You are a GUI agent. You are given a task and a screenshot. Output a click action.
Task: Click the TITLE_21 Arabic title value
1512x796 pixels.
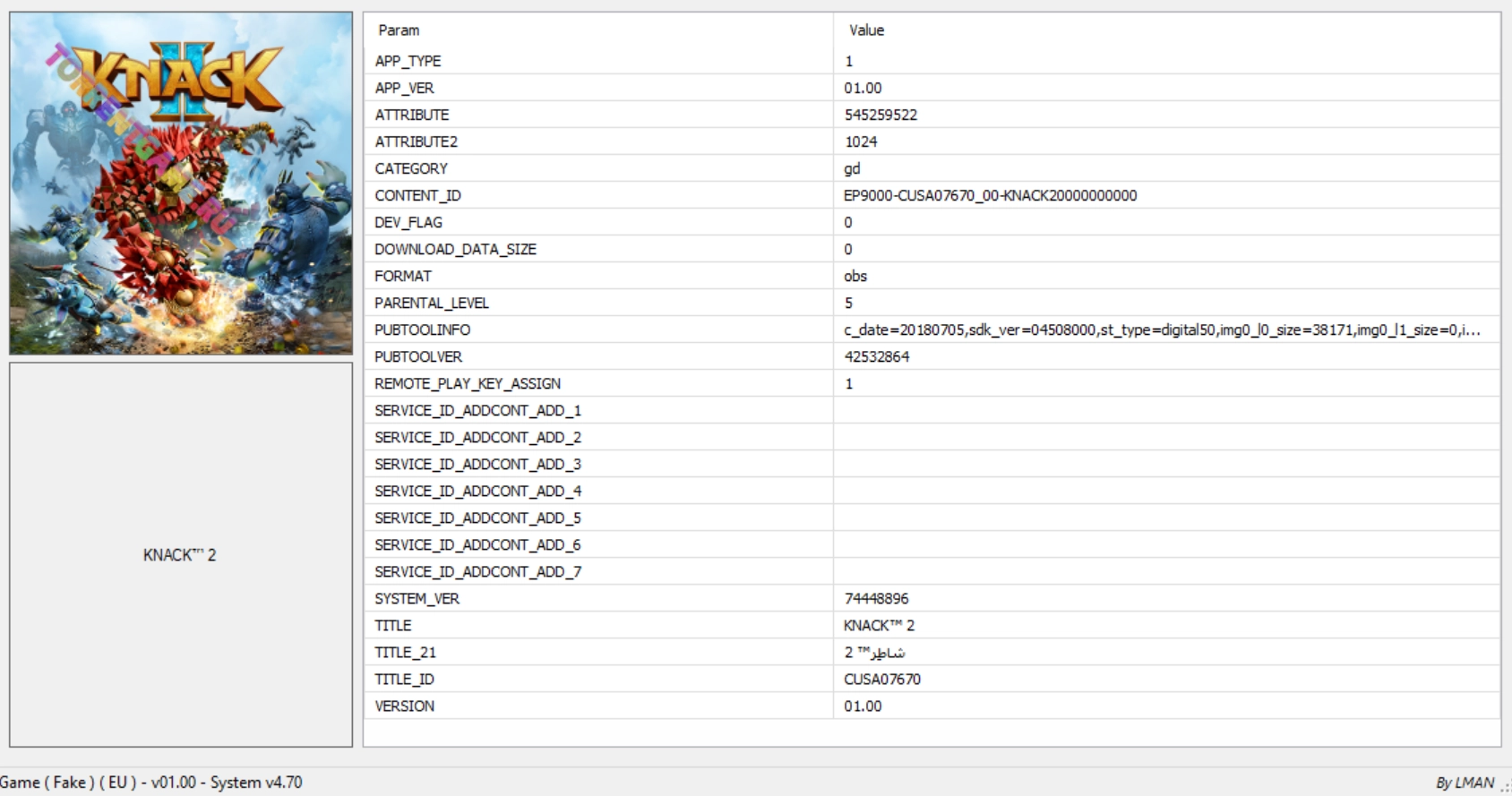click(x=874, y=652)
